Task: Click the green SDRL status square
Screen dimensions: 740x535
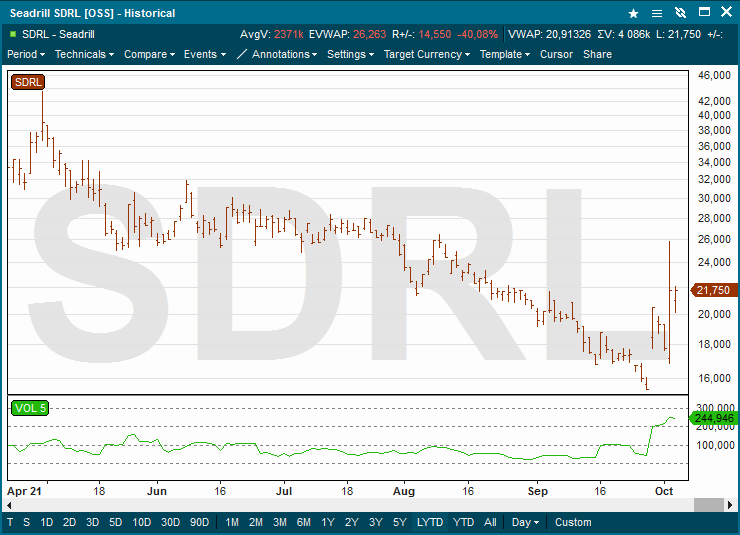Action: (13, 34)
